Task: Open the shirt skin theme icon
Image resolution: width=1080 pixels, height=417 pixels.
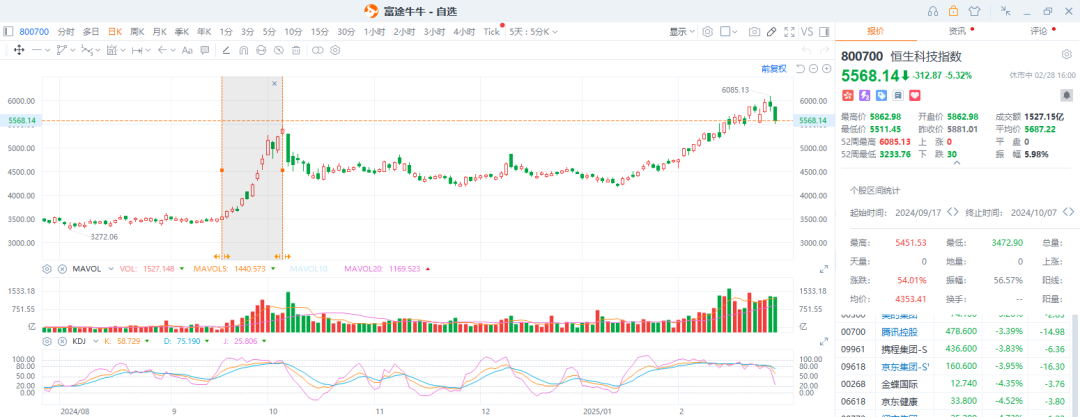Action: coord(974,11)
